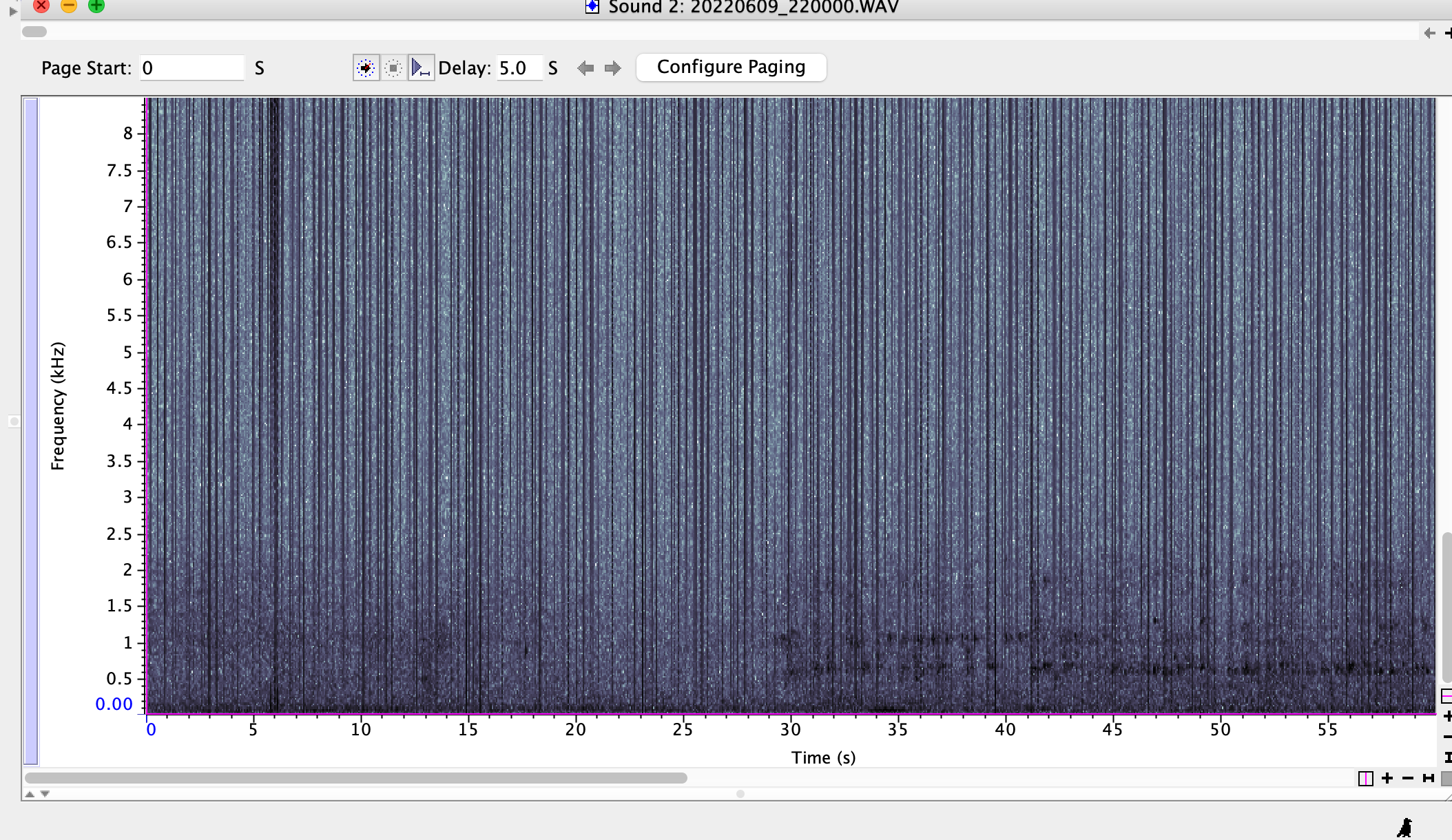Click the horizontal time scrollbar thumb
1452x840 pixels.
click(356, 778)
